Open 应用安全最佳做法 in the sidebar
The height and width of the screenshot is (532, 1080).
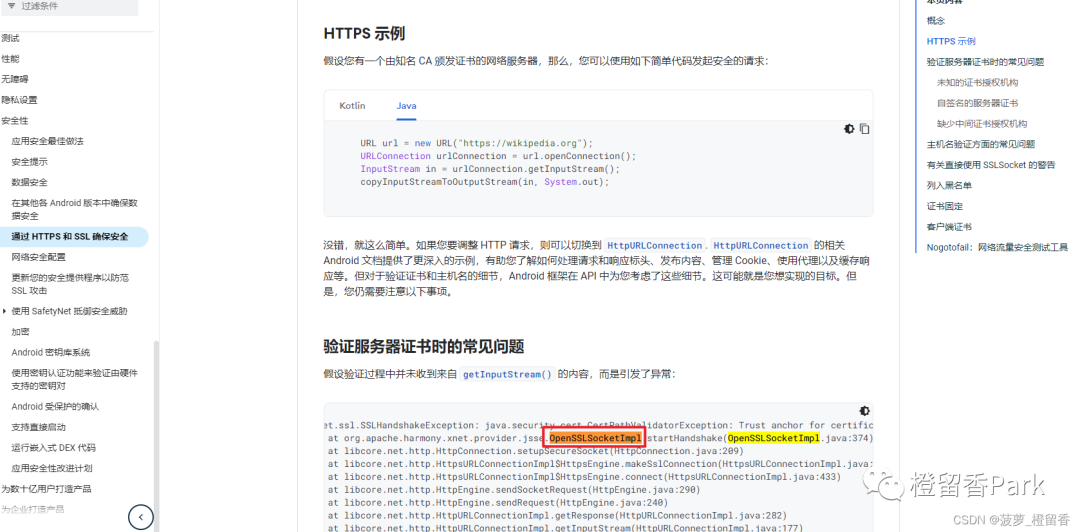tap(47, 141)
